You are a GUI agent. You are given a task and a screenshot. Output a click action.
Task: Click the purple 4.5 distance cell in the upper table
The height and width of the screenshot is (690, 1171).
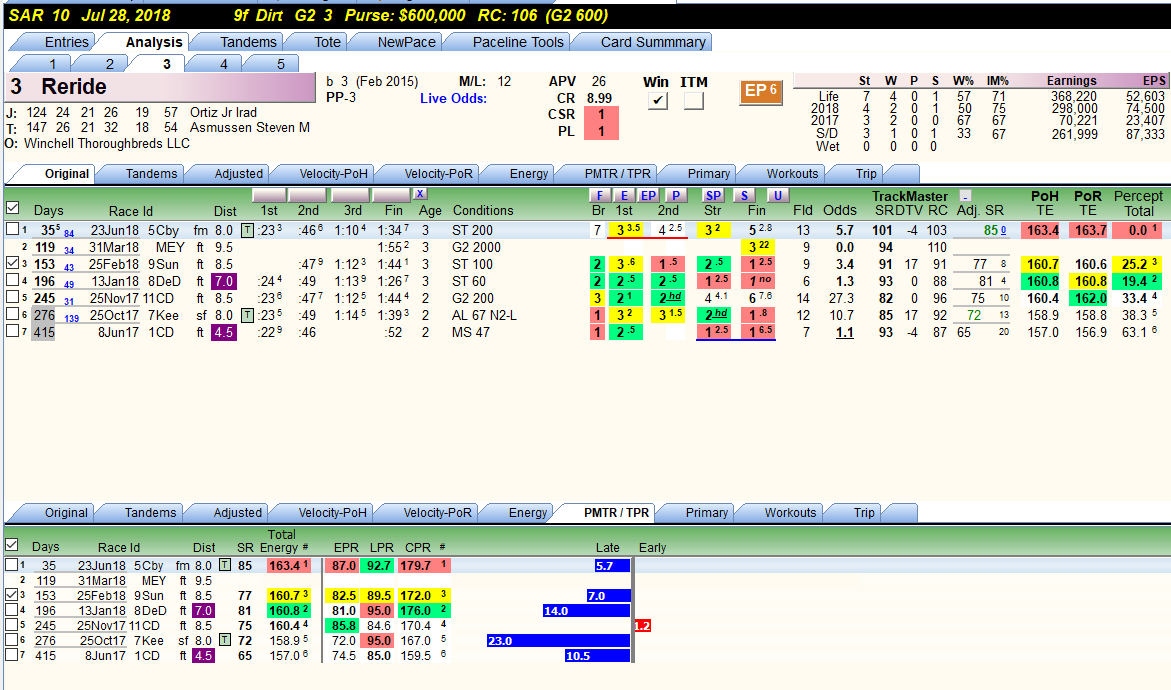[223, 332]
